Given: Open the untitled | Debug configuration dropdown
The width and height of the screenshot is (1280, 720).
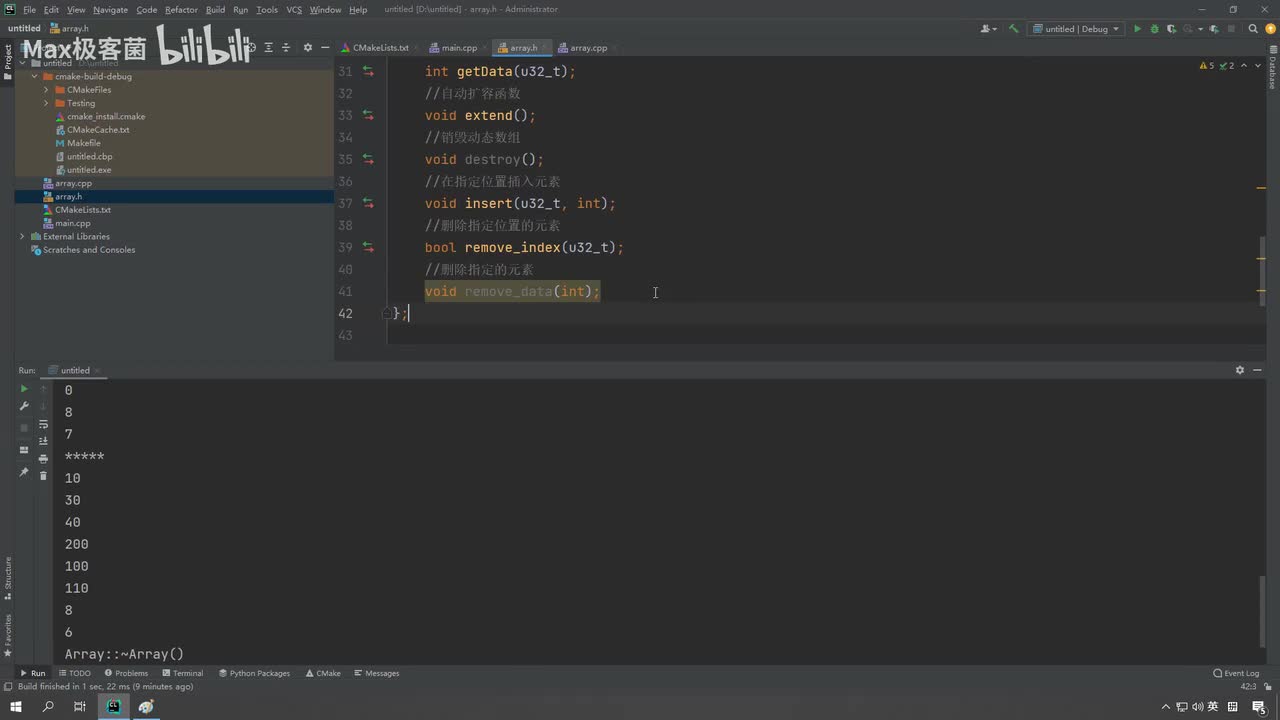Looking at the screenshot, I should pyautogui.click(x=1077, y=29).
